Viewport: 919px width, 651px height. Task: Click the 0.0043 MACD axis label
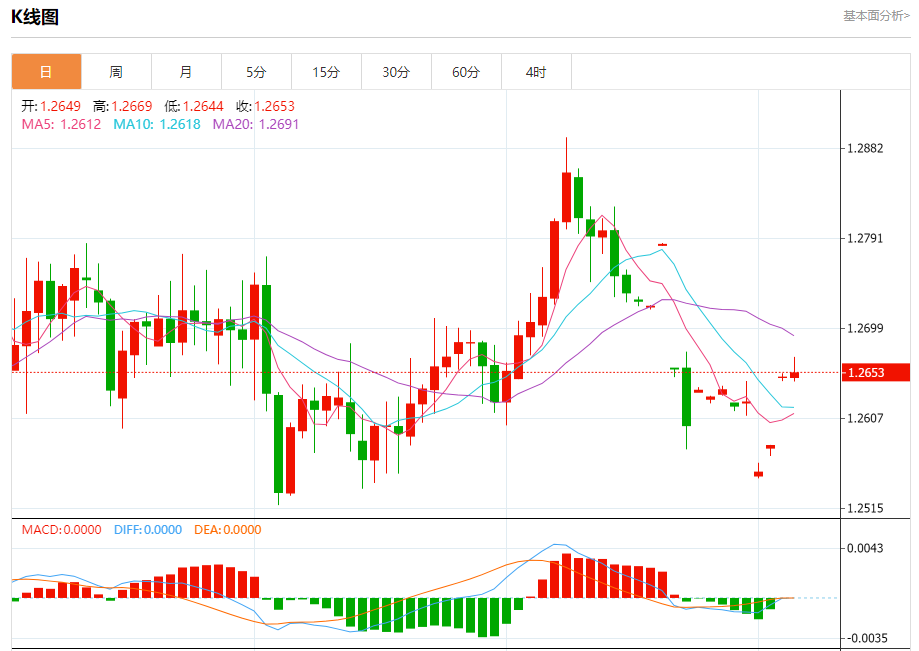(x=865, y=548)
